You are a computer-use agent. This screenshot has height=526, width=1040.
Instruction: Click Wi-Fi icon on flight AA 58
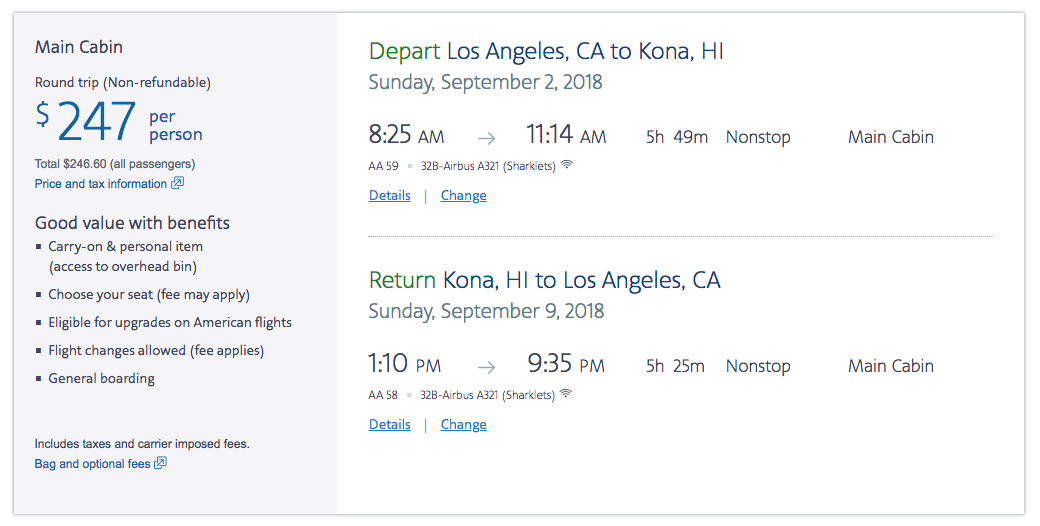[x=567, y=394]
